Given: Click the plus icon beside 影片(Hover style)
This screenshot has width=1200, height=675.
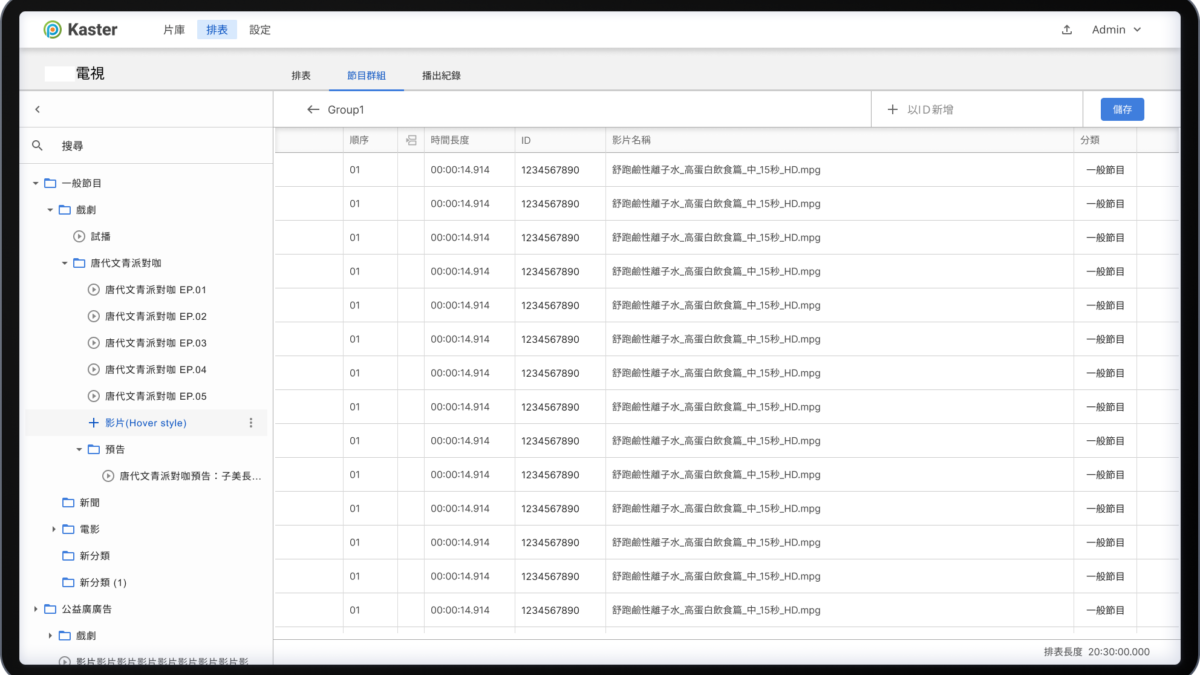Looking at the screenshot, I should [x=94, y=423].
